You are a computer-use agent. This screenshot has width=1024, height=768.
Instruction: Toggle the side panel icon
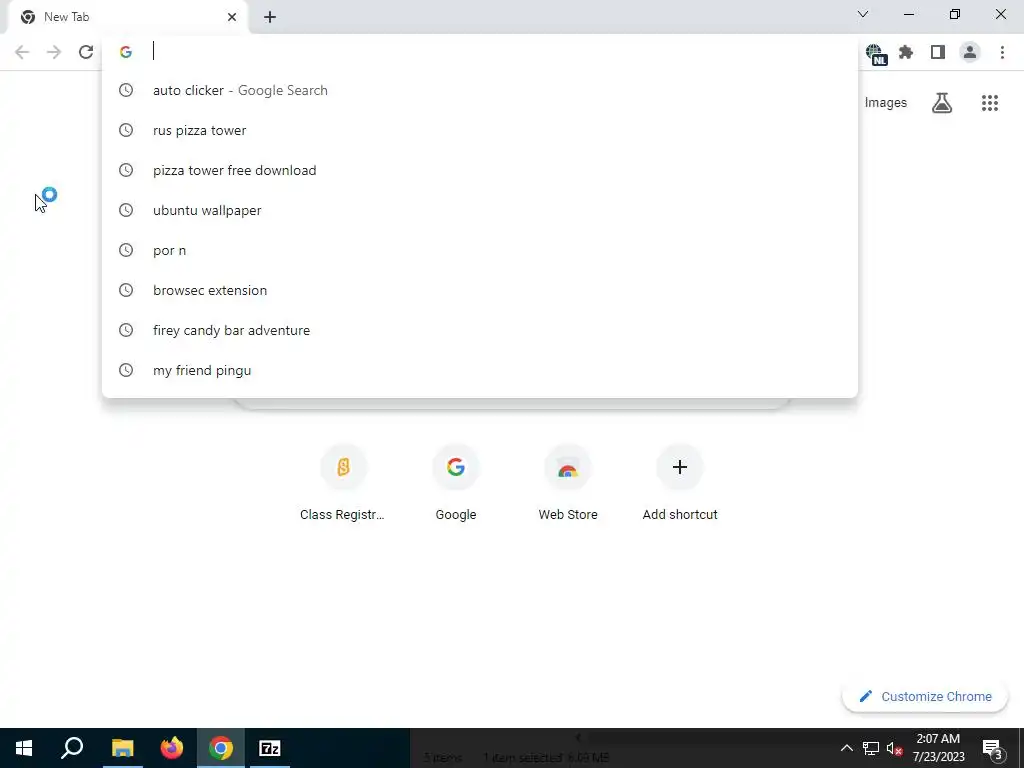click(x=938, y=52)
